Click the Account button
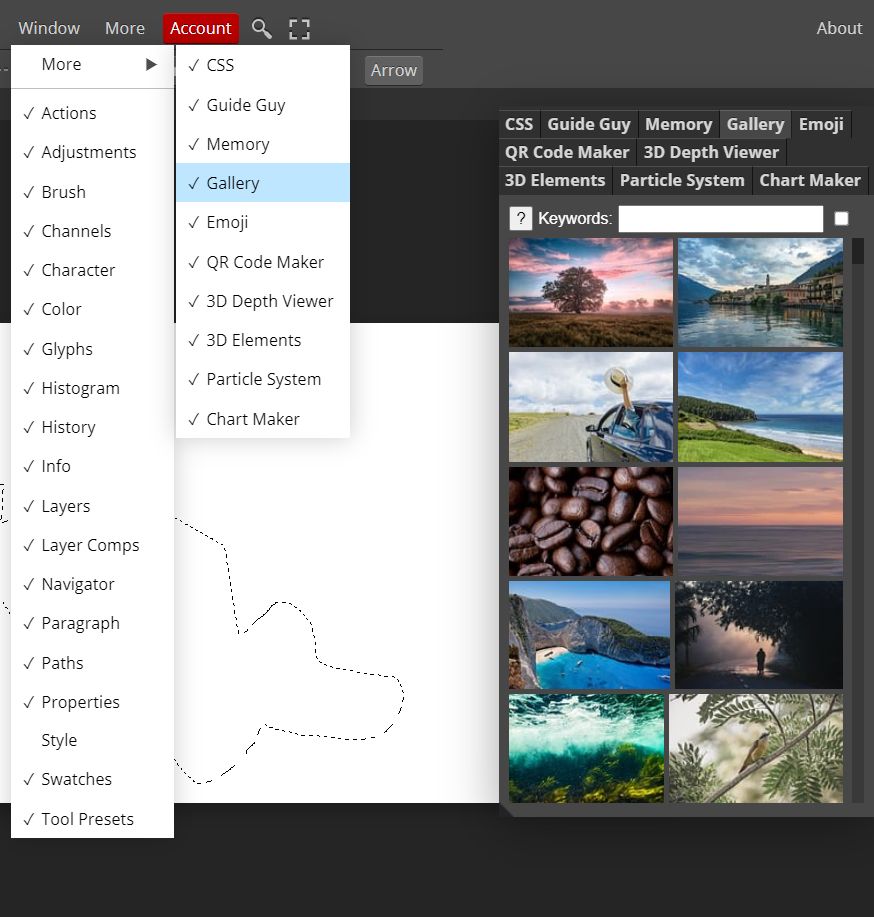874x917 pixels. point(201,29)
